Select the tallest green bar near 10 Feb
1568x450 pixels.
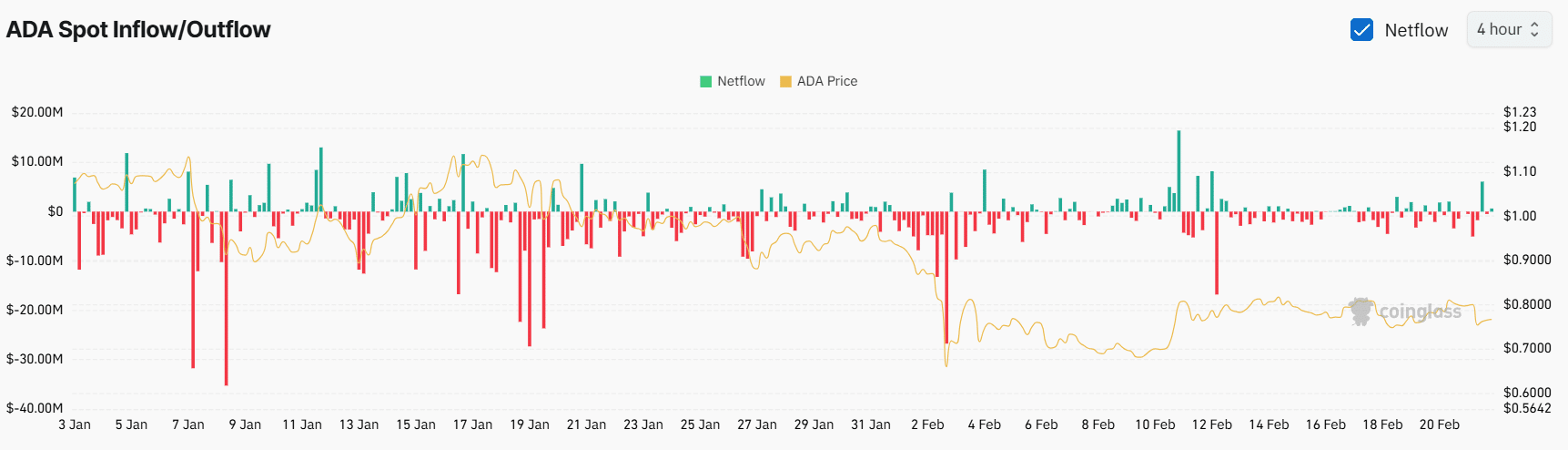[x=1179, y=171]
